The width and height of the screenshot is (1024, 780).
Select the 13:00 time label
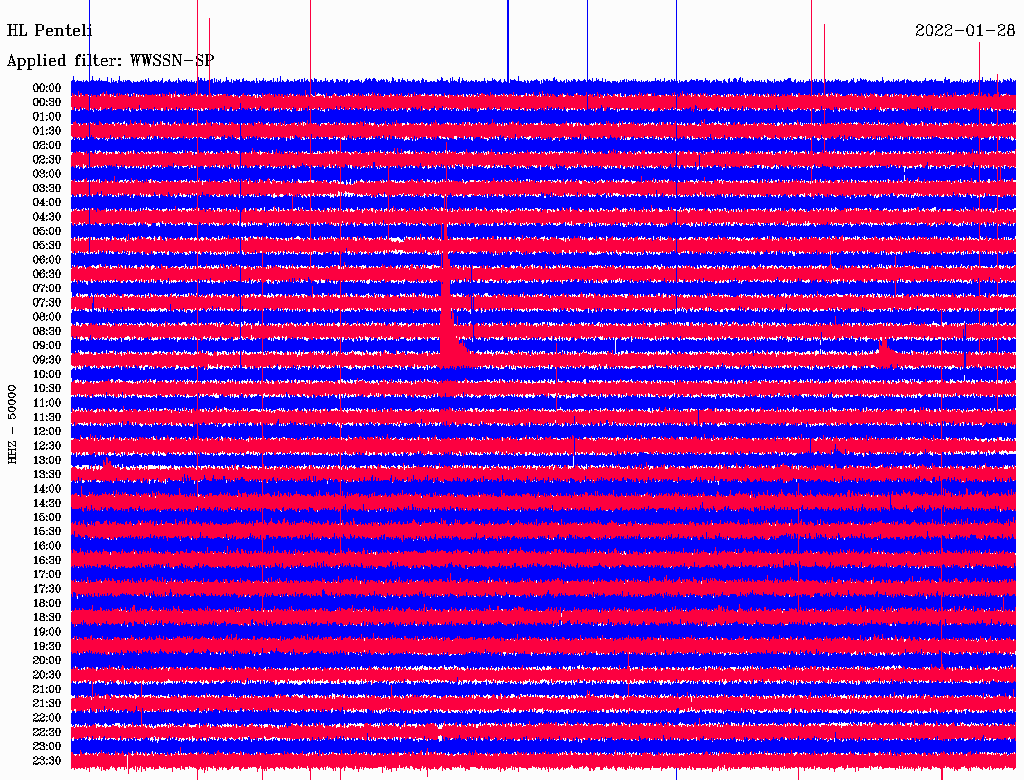pos(47,461)
